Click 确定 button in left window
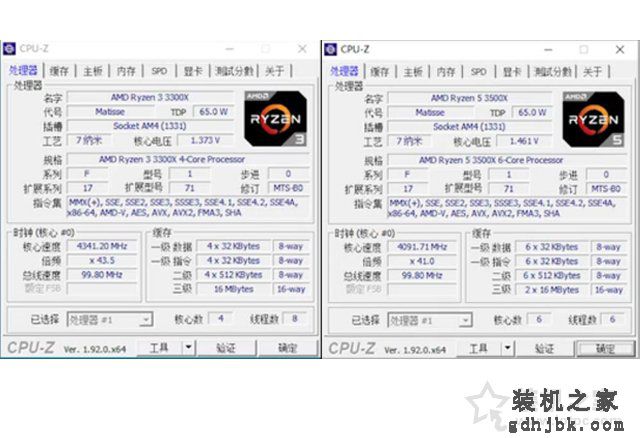 [287, 348]
